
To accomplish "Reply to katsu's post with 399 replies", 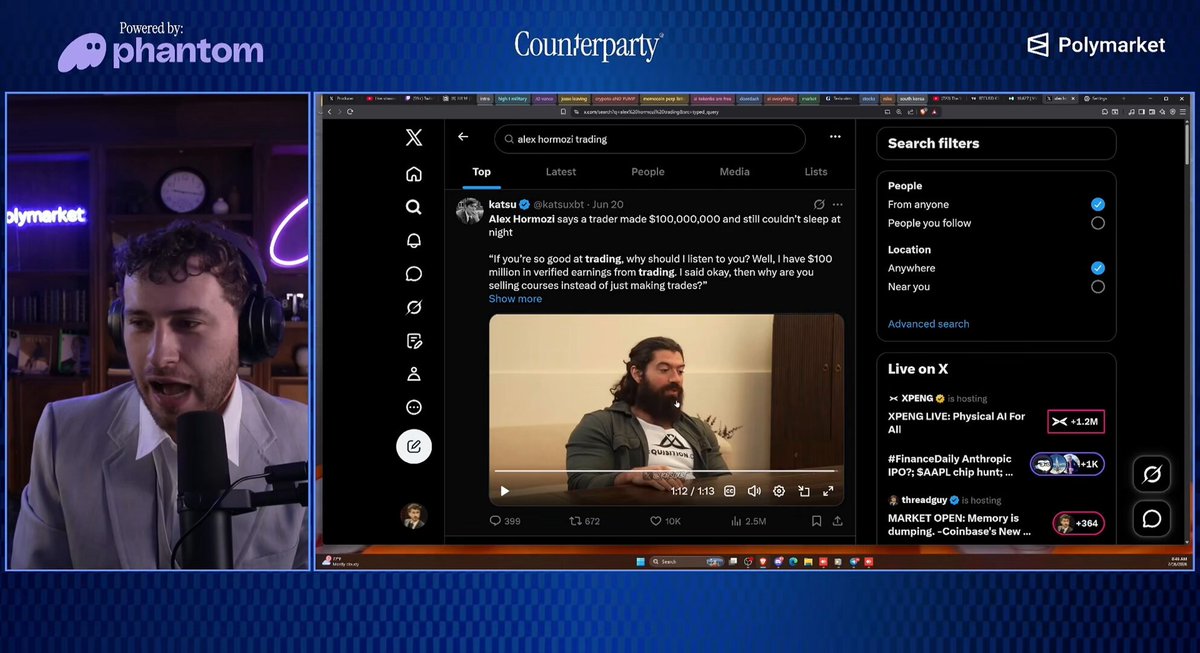I will (x=505, y=521).
